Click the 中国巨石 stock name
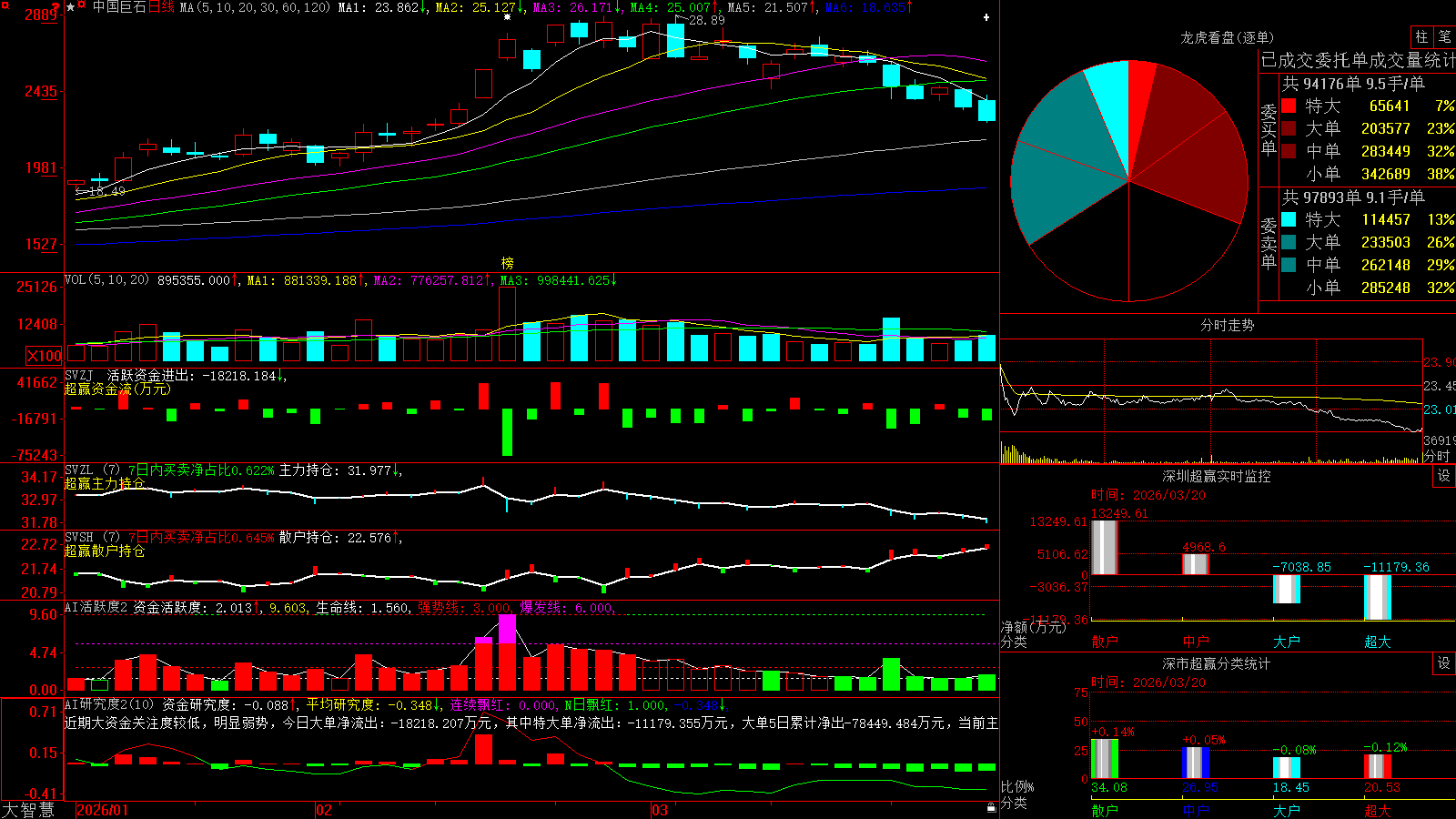Viewport: 1456px width, 819px height. (119, 7)
